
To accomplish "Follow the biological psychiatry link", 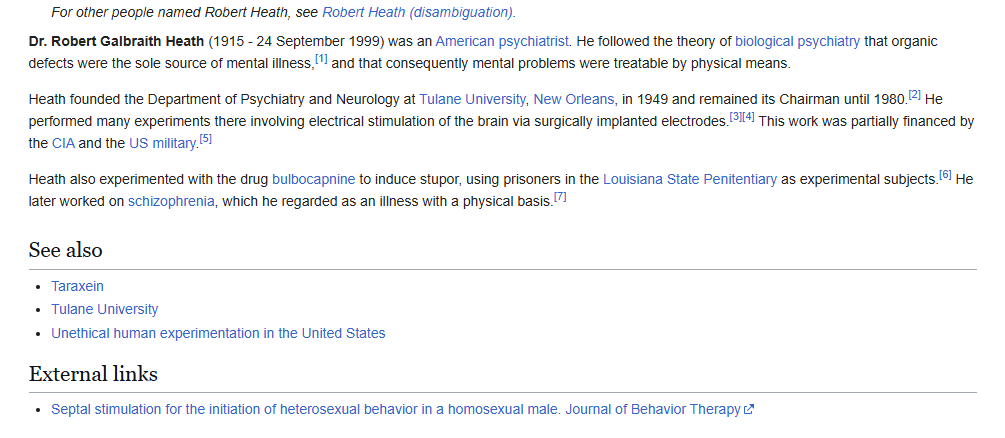I will click(x=797, y=42).
